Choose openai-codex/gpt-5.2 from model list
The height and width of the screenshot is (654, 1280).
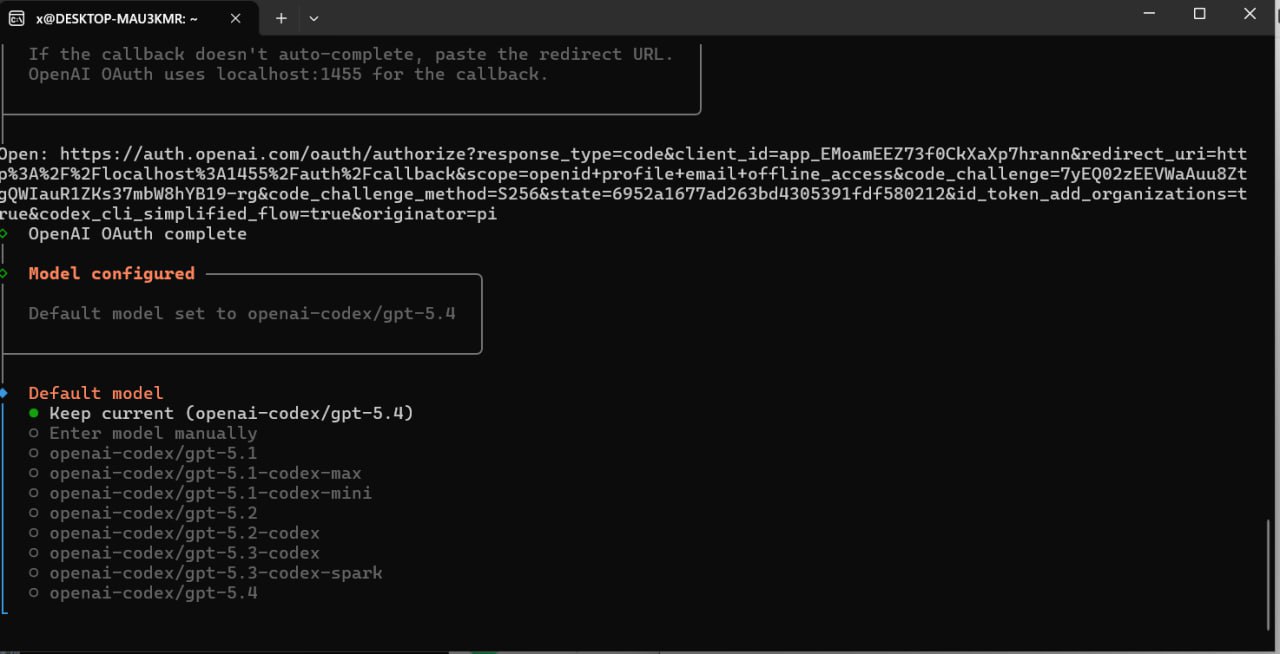(x=153, y=513)
